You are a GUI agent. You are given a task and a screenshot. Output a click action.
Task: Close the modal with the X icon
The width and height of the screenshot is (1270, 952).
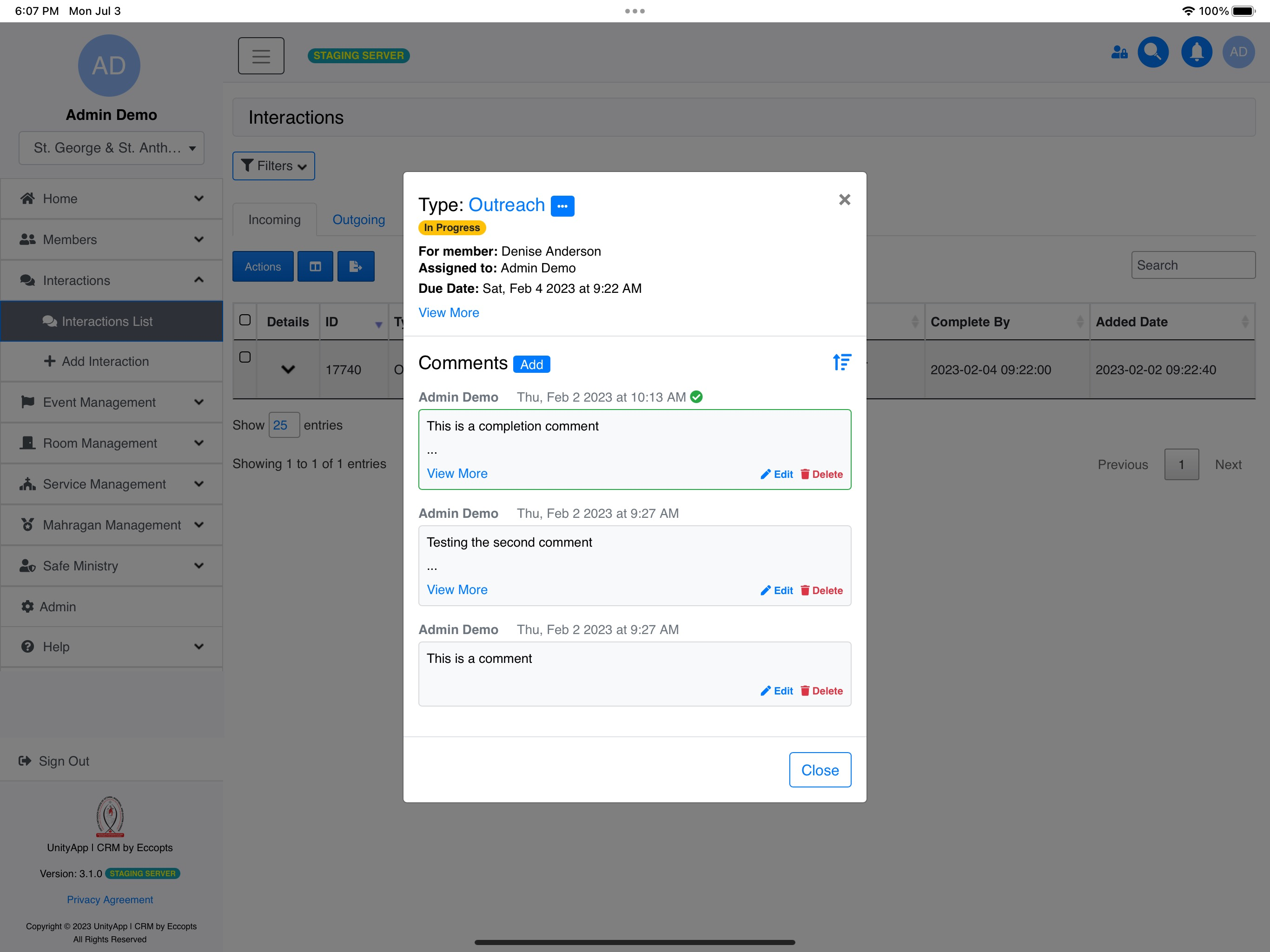click(x=844, y=200)
